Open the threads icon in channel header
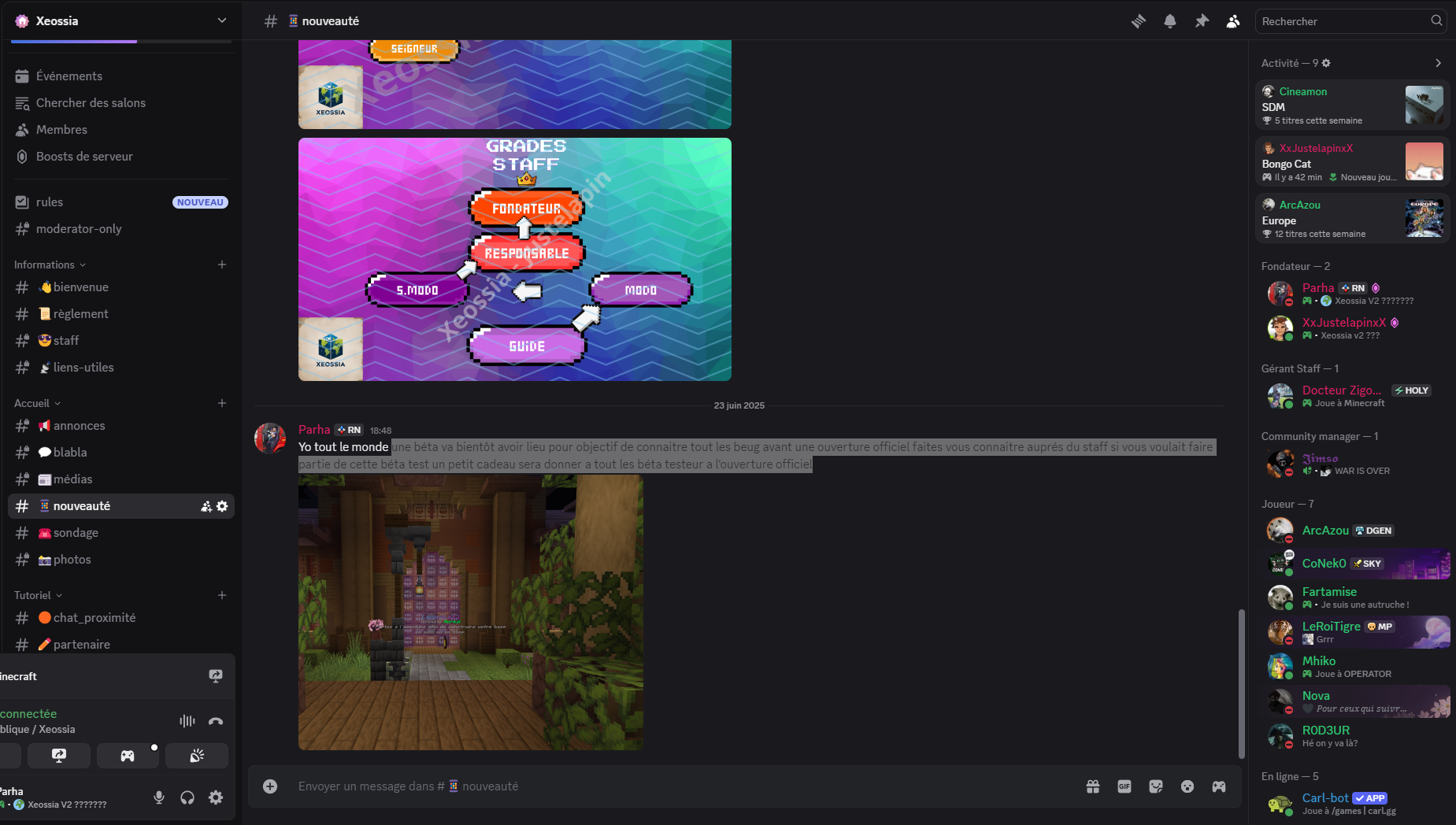Screen dimensions: 1456x825 (1139, 21)
